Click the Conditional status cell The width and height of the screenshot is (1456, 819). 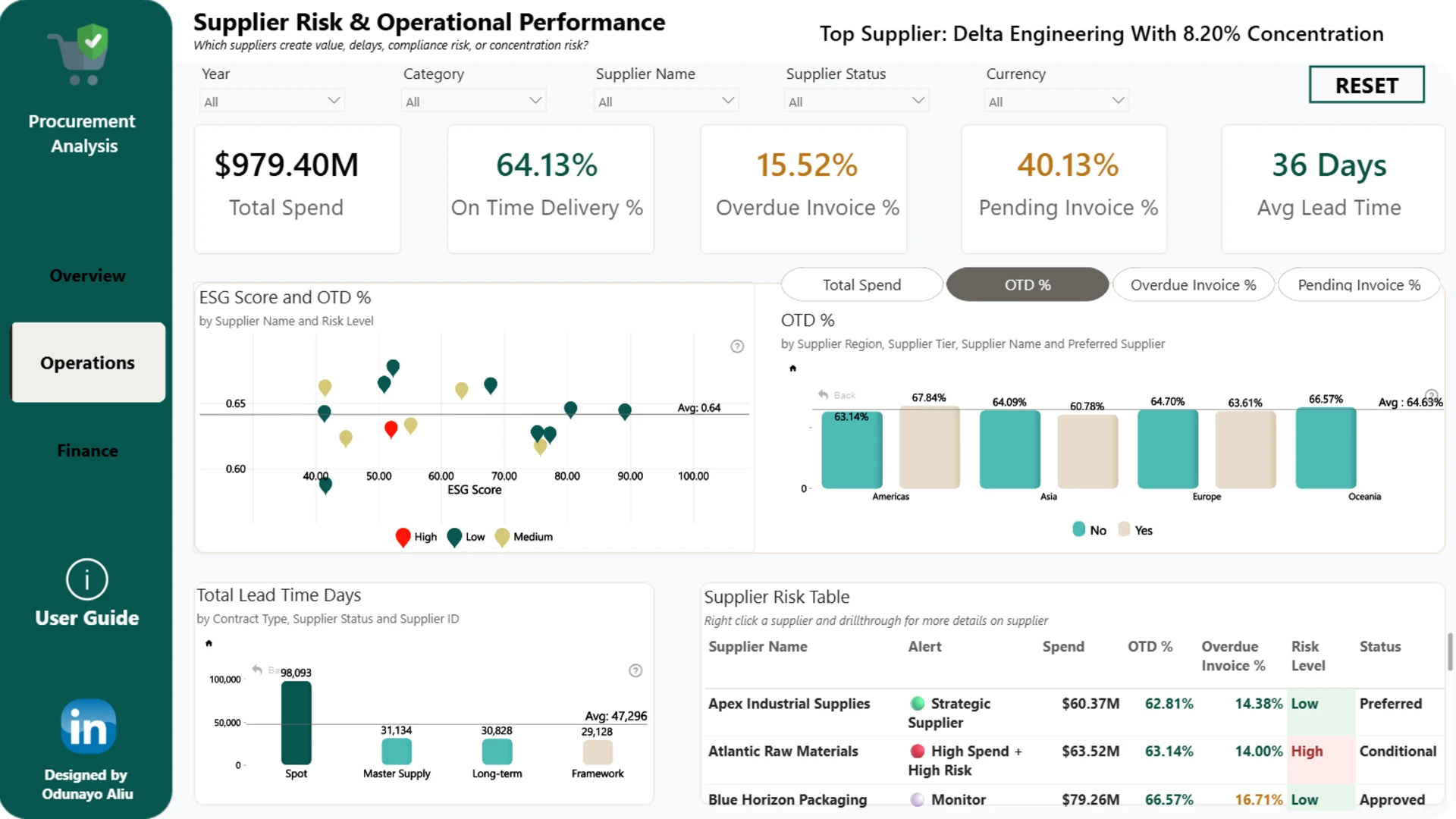tap(1398, 752)
